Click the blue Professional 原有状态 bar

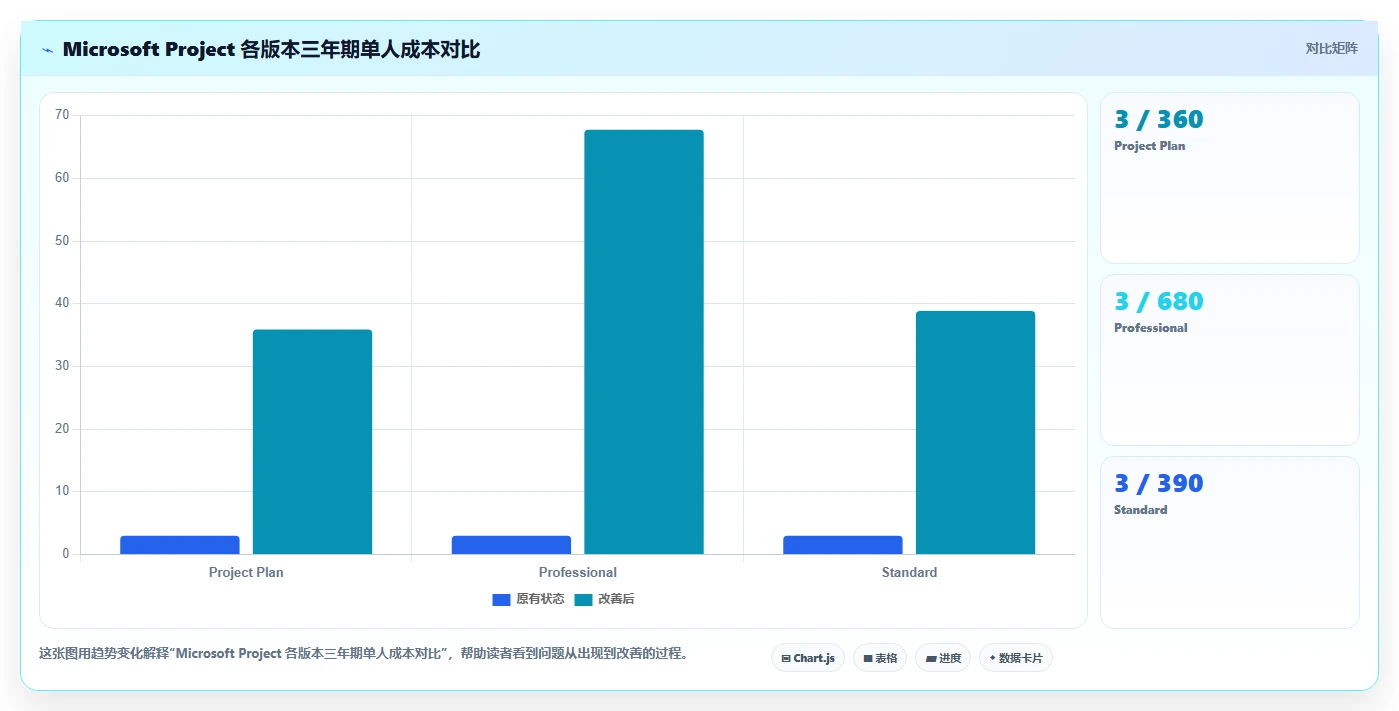point(511,545)
